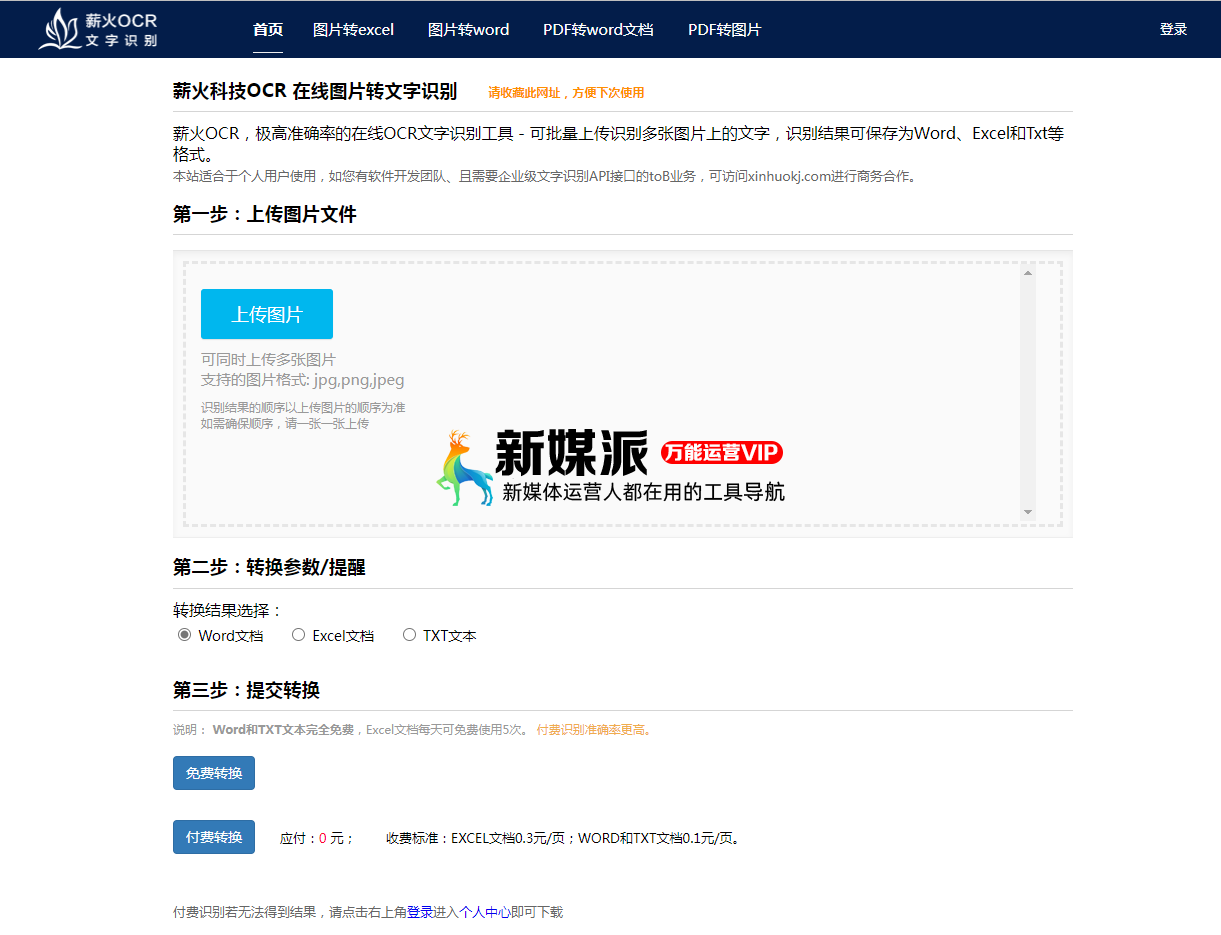This screenshot has width=1221, height=935.
Task: Click the text 可同时上传多张图片
Action: pyautogui.click(x=268, y=360)
